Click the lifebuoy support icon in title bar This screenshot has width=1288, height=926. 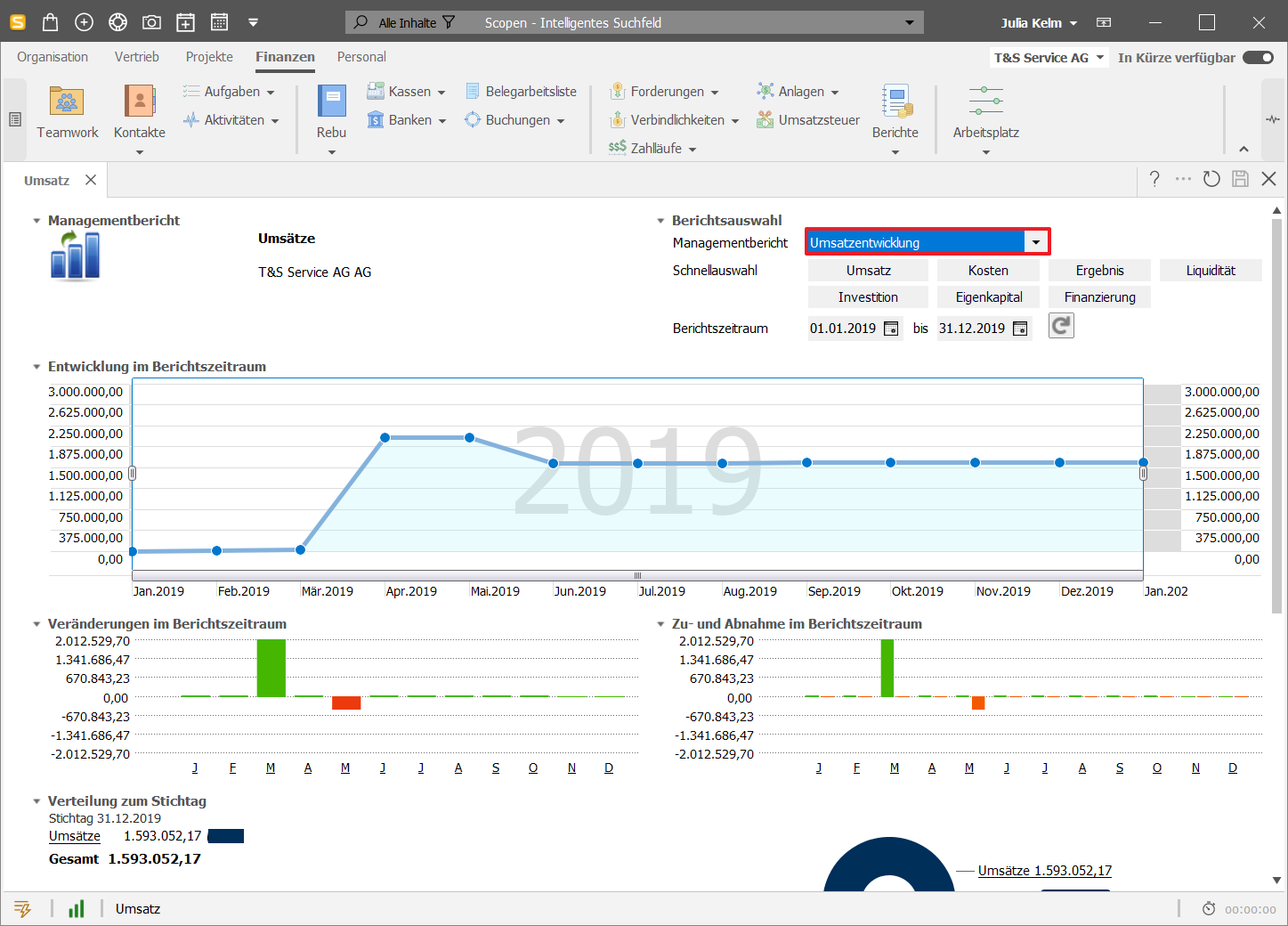click(117, 22)
